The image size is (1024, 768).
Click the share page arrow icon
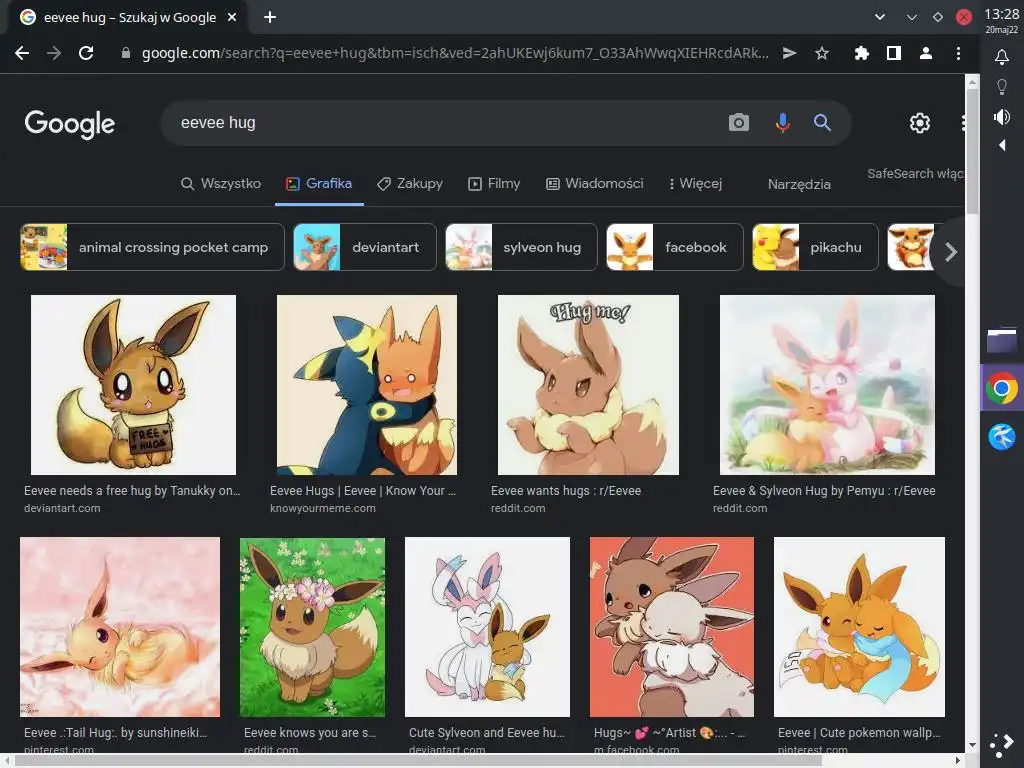[790, 53]
